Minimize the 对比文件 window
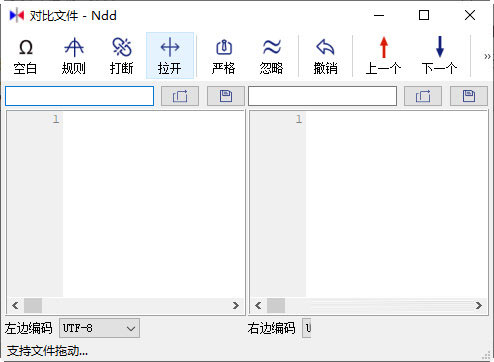This screenshot has height=362, width=494. click(379, 15)
